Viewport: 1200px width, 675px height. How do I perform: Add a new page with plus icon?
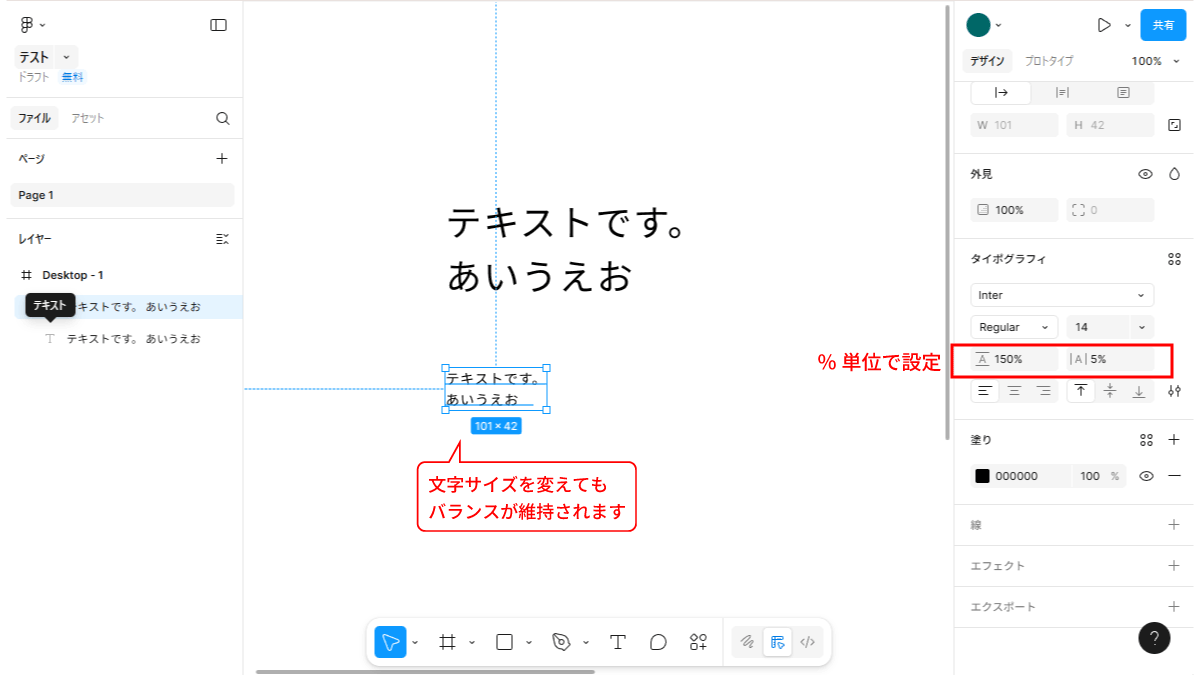(222, 158)
